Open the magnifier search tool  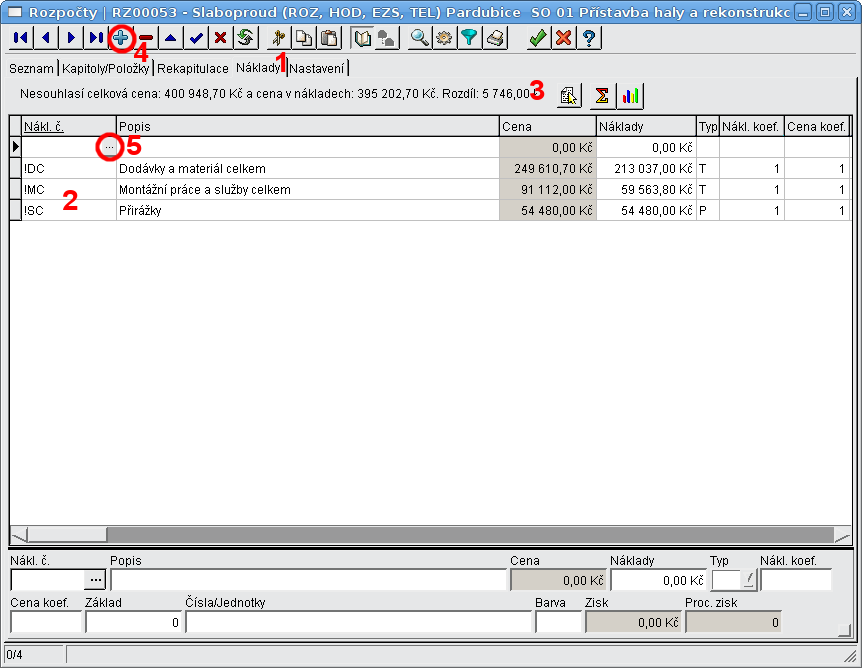(420, 38)
